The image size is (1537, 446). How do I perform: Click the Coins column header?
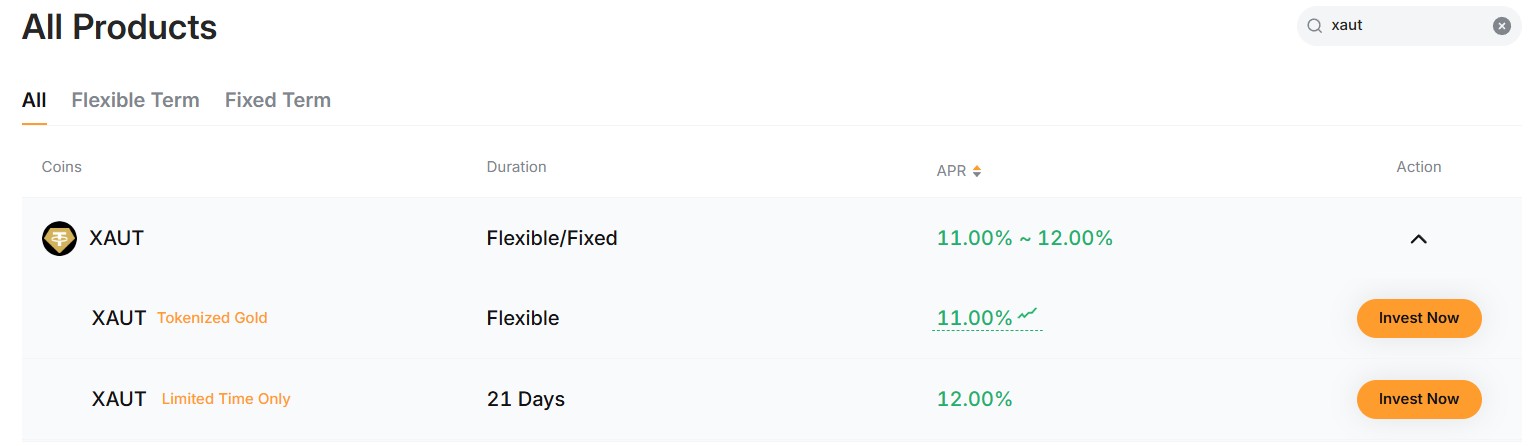tap(62, 167)
